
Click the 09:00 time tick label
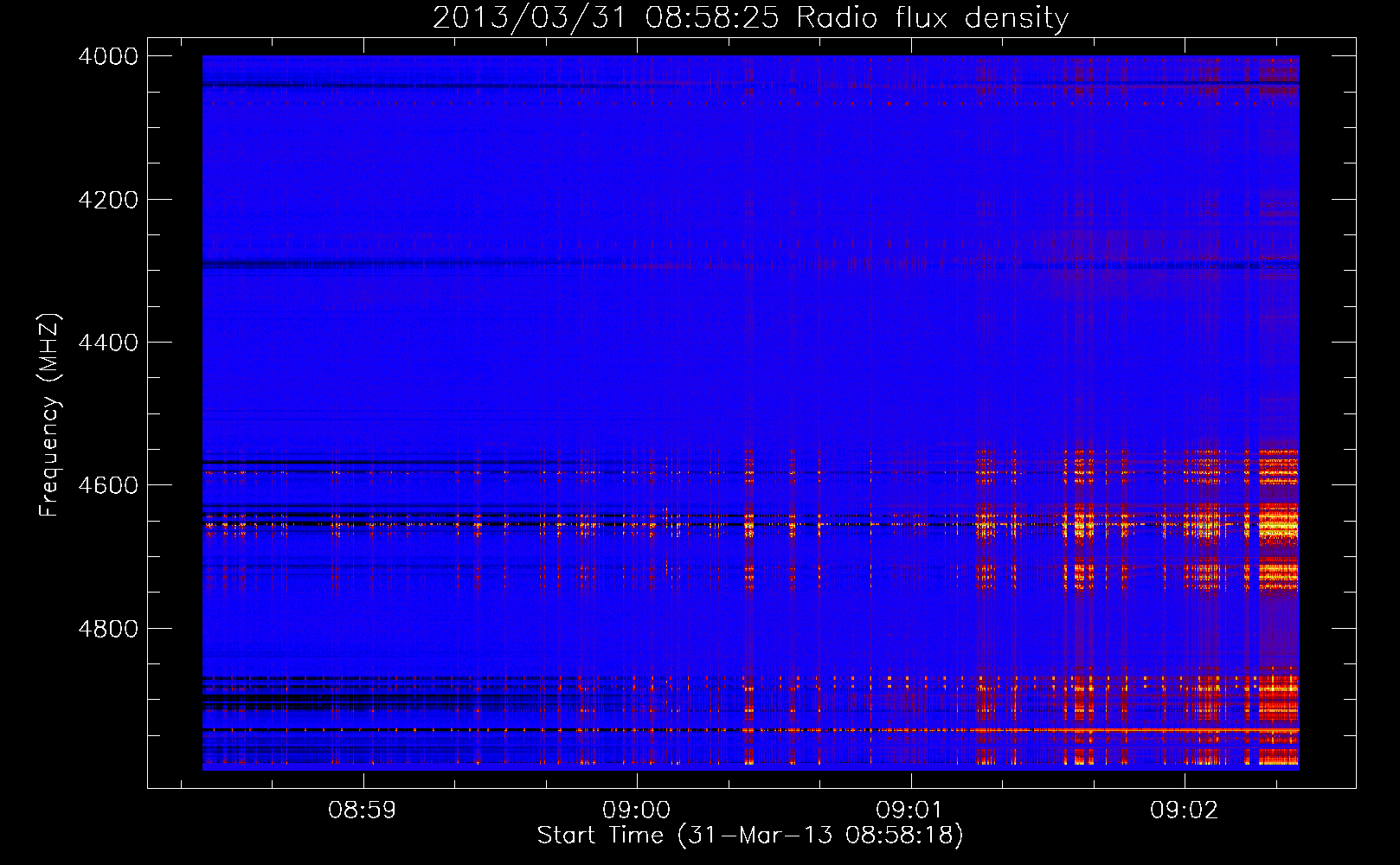point(637,811)
